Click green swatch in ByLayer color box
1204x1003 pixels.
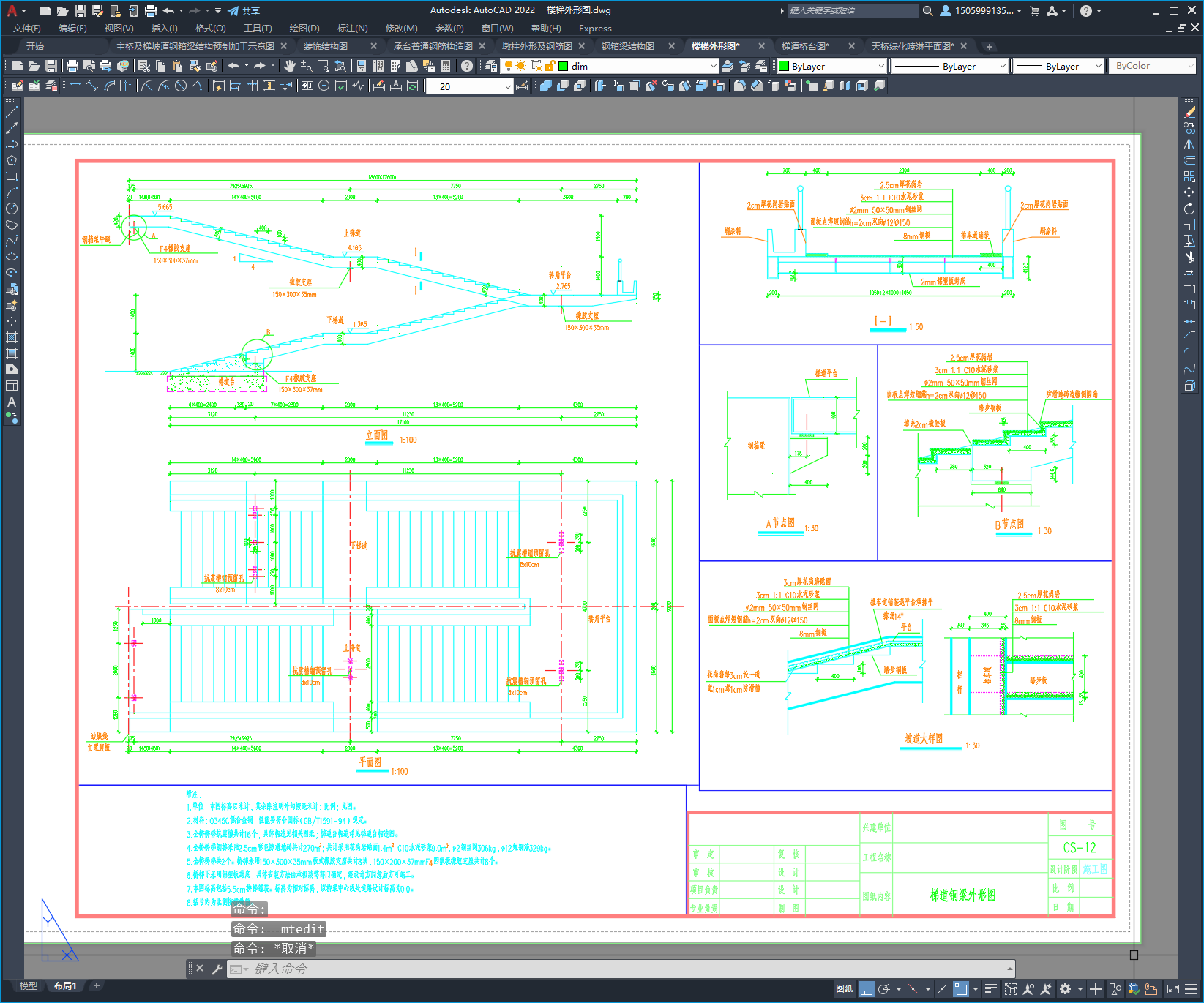tap(784, 66)
